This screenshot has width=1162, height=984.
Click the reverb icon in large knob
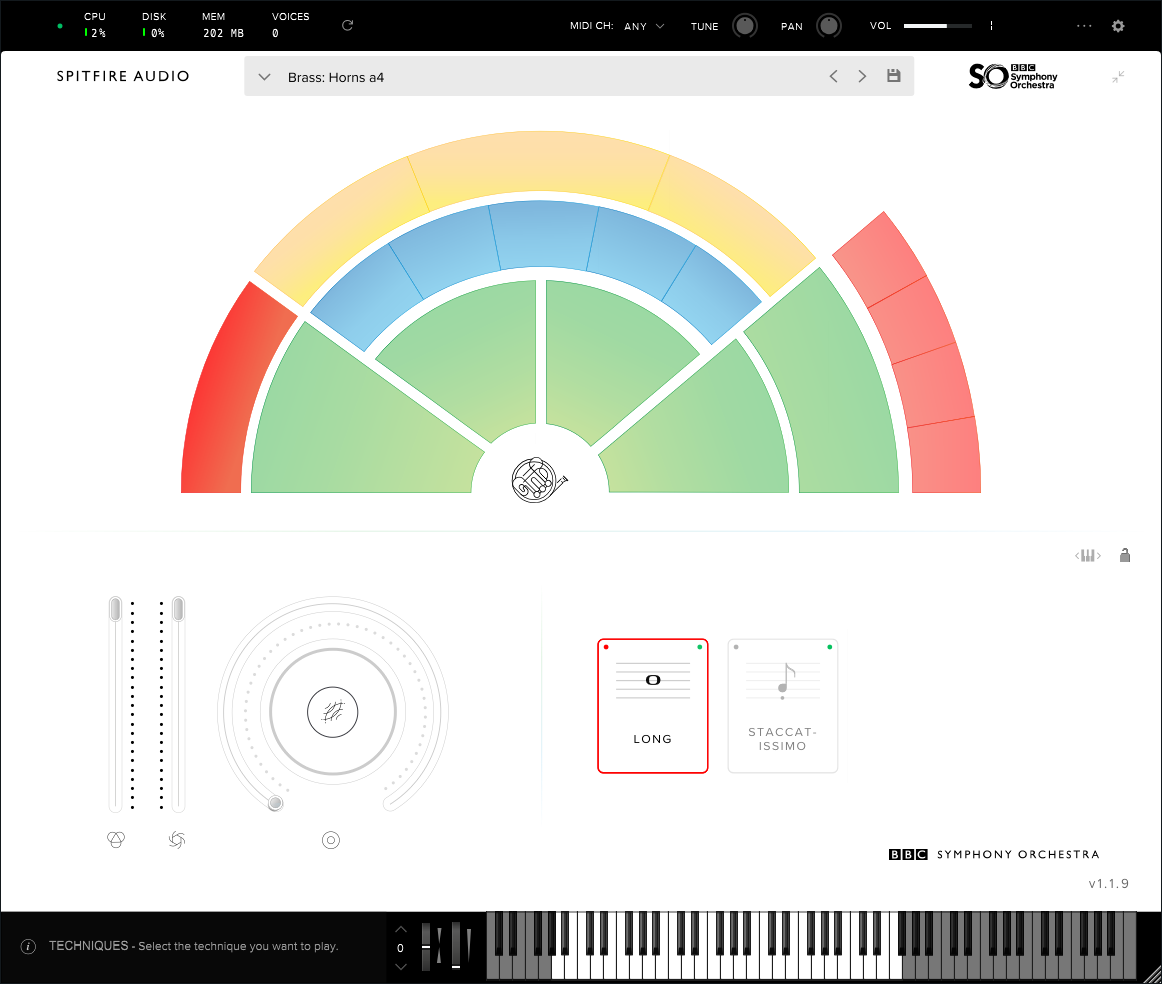click(x=333, y=712)
